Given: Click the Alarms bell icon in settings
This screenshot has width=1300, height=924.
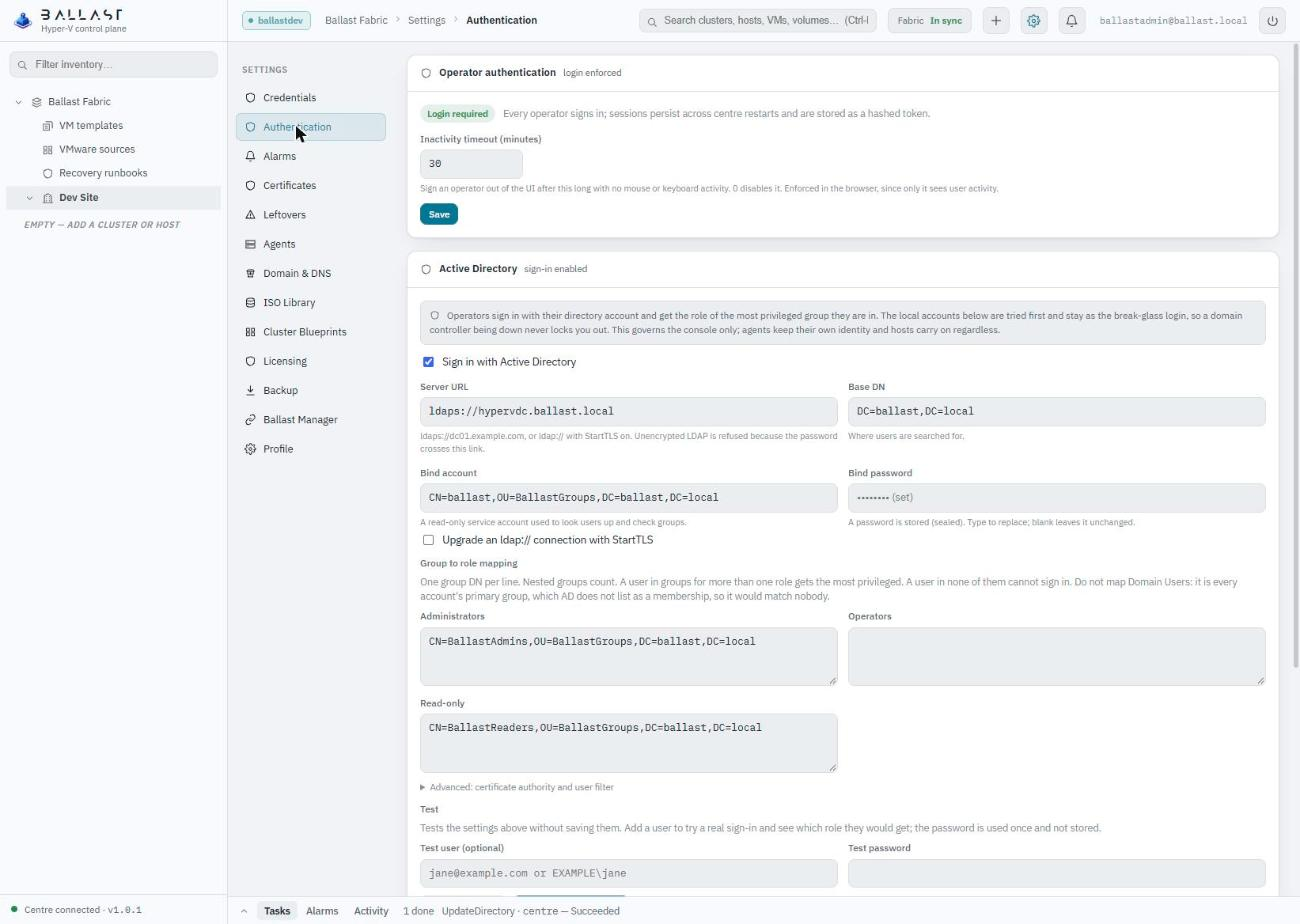Looking at the screenshot, I should (250, 156).
